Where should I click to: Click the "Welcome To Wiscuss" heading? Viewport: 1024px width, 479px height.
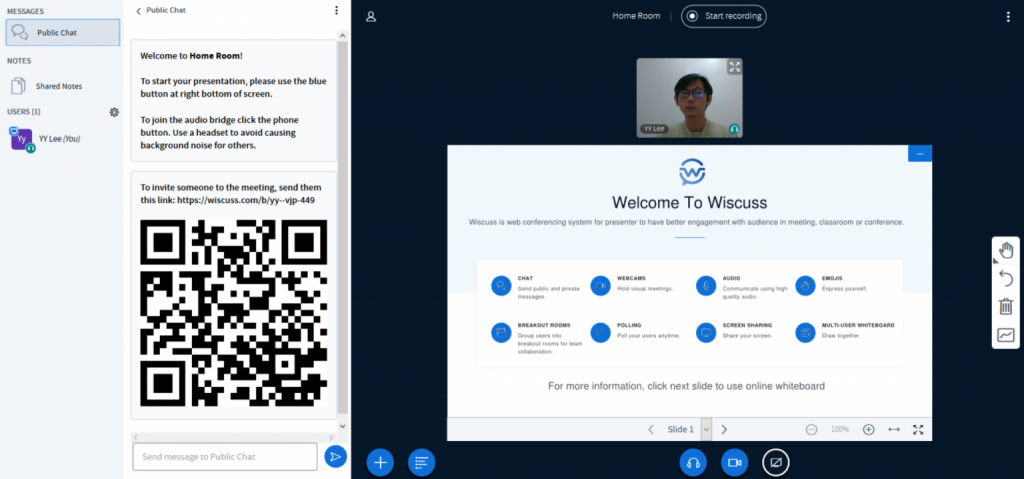click(x=690, y=202)
